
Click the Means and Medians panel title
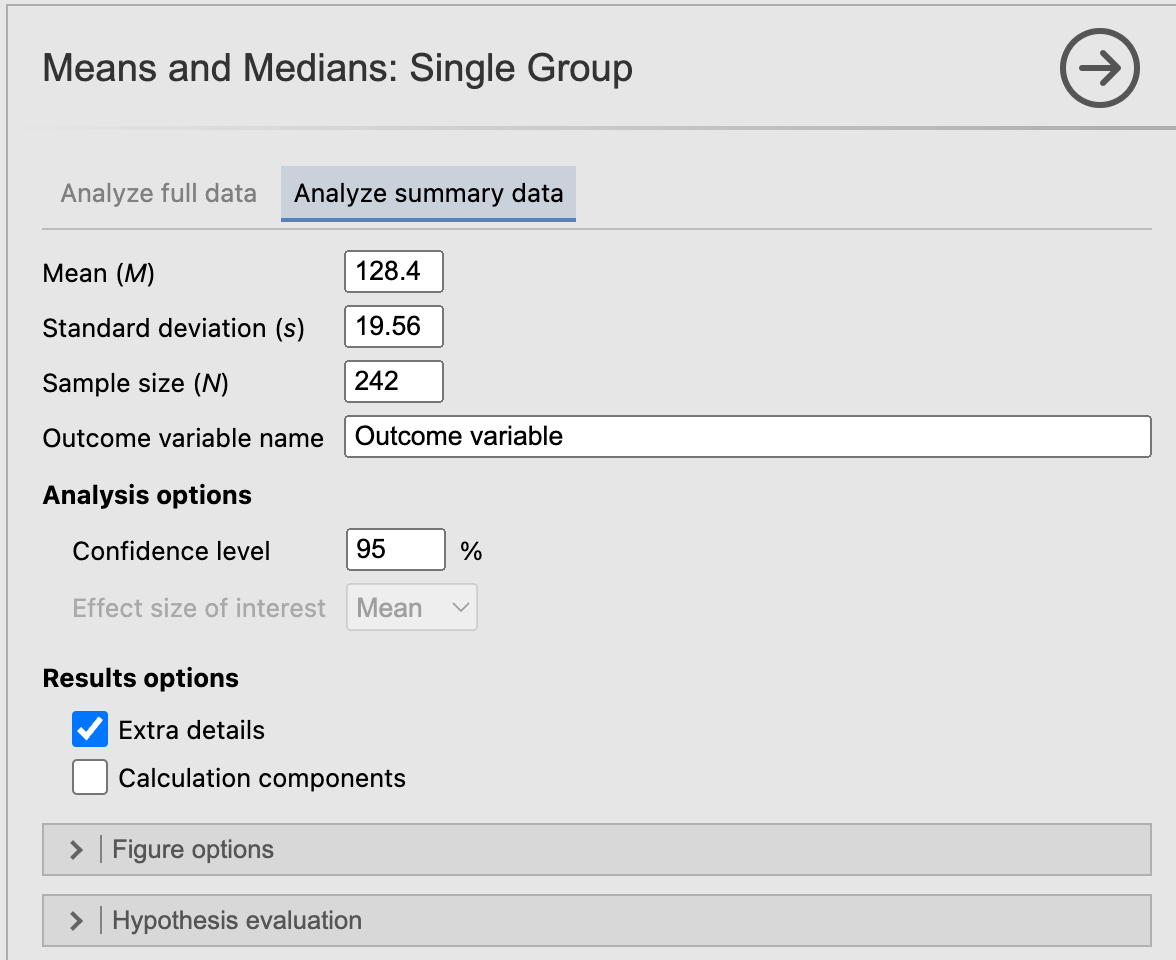click(x=337, y=69)
